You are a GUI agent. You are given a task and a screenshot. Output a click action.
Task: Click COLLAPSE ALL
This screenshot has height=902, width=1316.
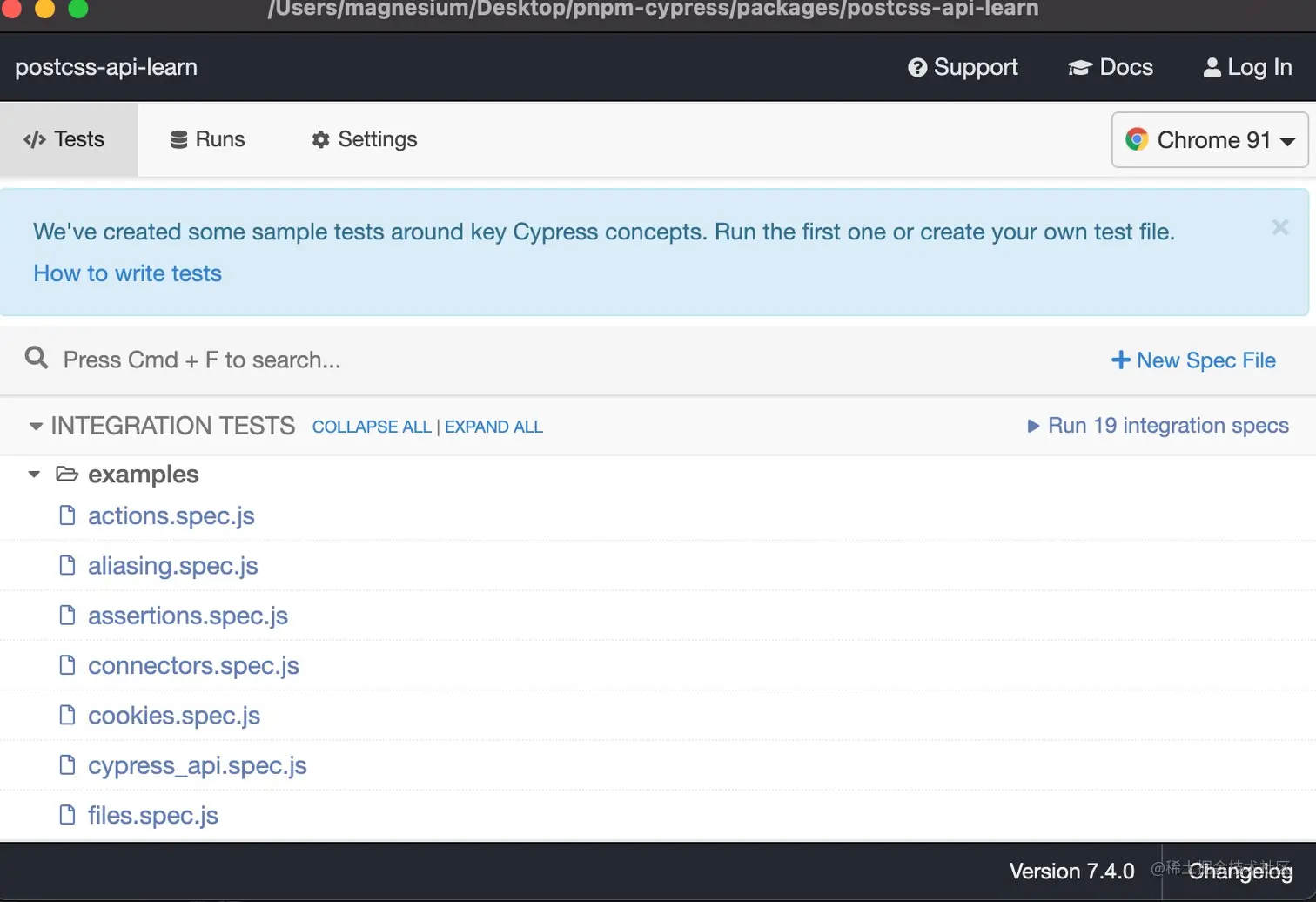[x=372, y=427]
